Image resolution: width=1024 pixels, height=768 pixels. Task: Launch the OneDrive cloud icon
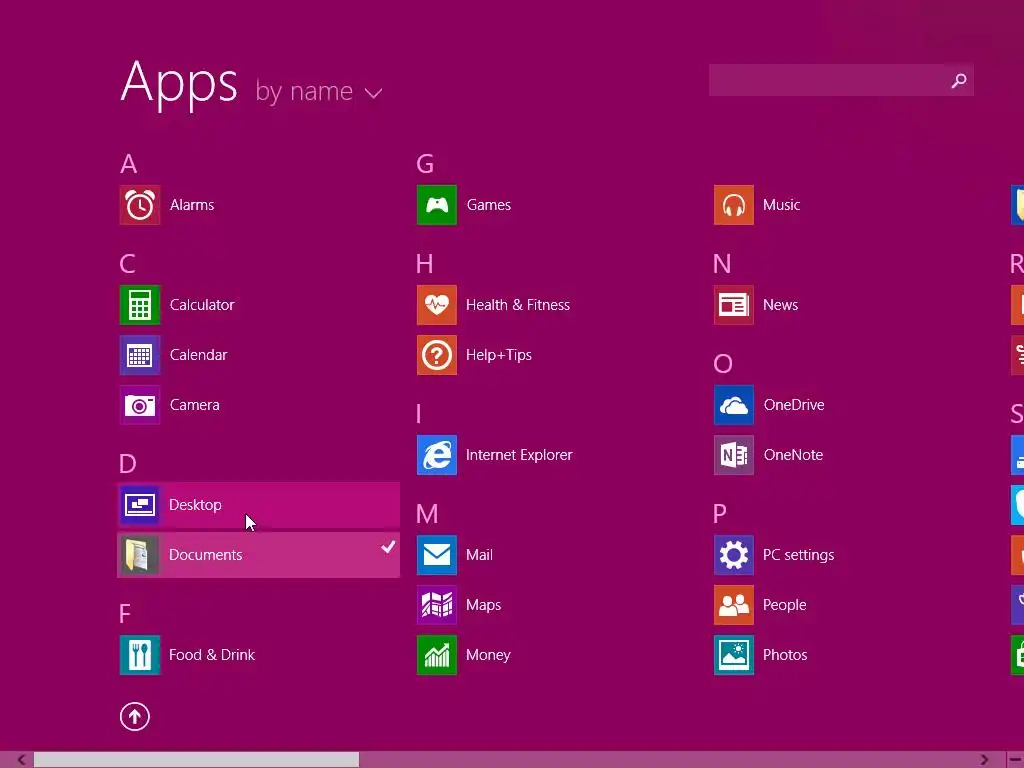pyautogui.click(x=734, y=405)
